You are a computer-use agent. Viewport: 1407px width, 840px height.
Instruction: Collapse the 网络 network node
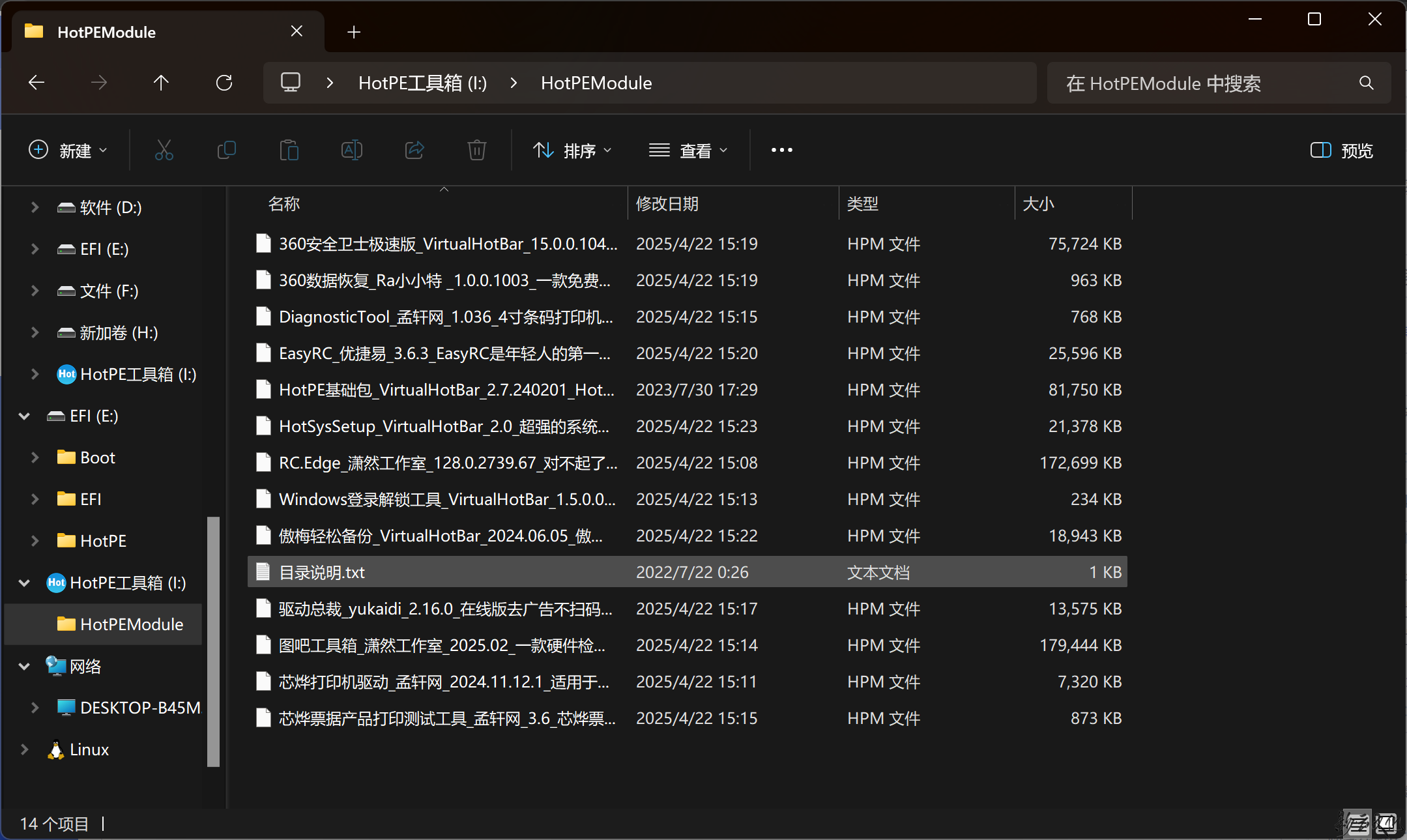pos(24,666)
